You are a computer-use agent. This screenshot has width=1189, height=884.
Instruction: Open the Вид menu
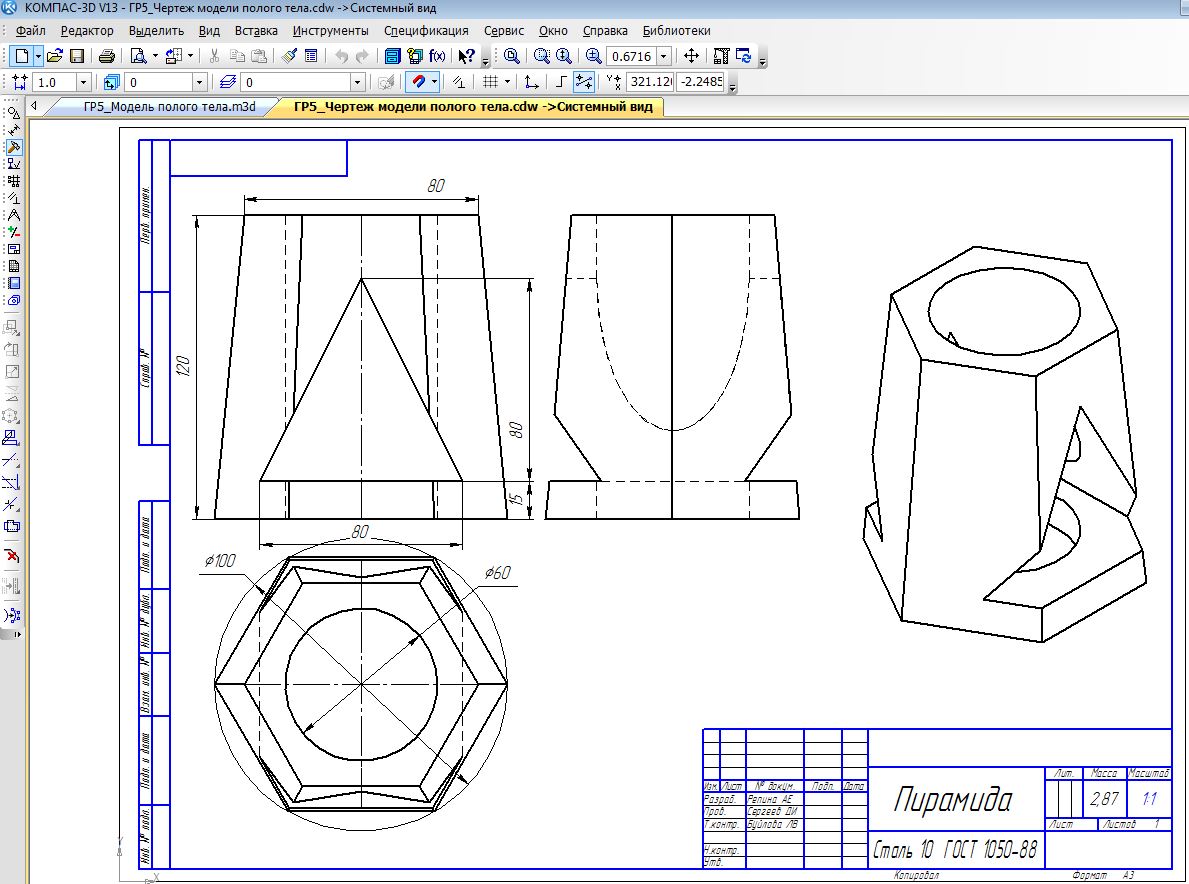point(209,31)
